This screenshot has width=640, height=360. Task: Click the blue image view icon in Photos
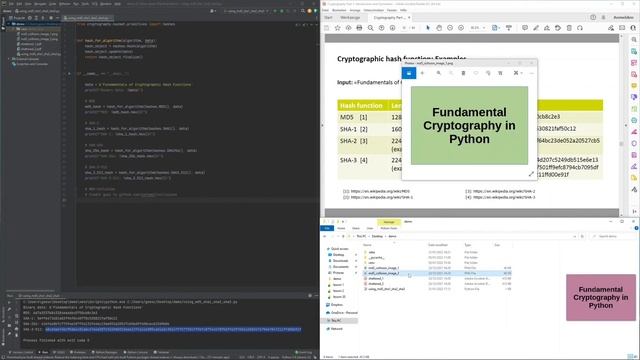409,73
